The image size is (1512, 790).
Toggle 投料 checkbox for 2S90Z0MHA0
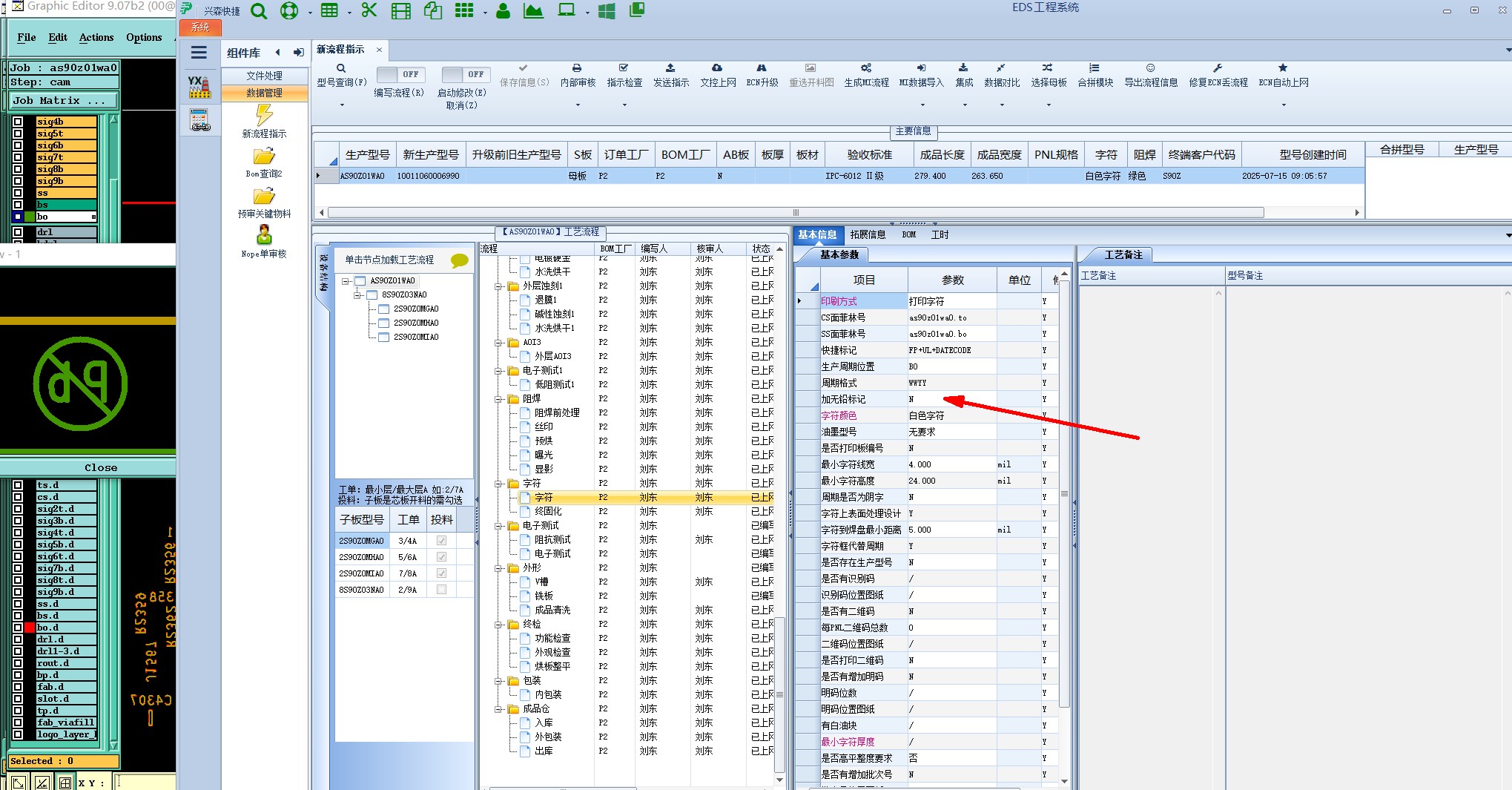442,557
